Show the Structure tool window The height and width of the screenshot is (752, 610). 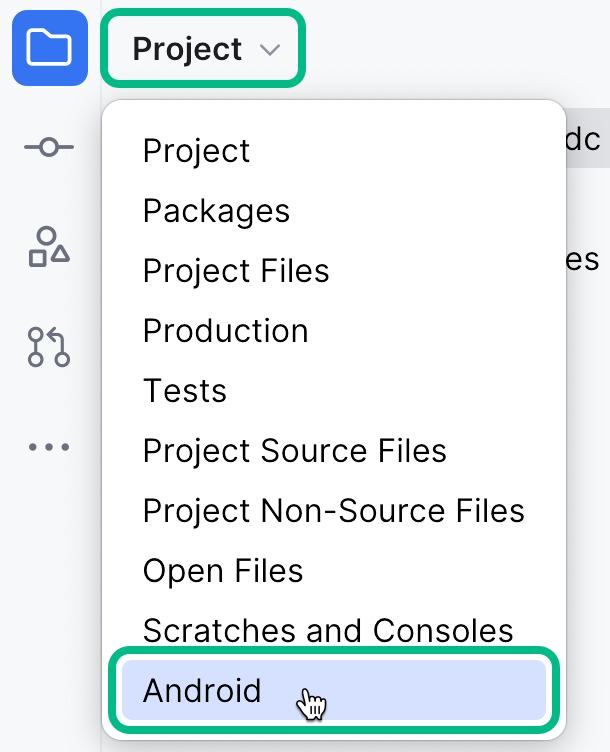pos(49,247)
